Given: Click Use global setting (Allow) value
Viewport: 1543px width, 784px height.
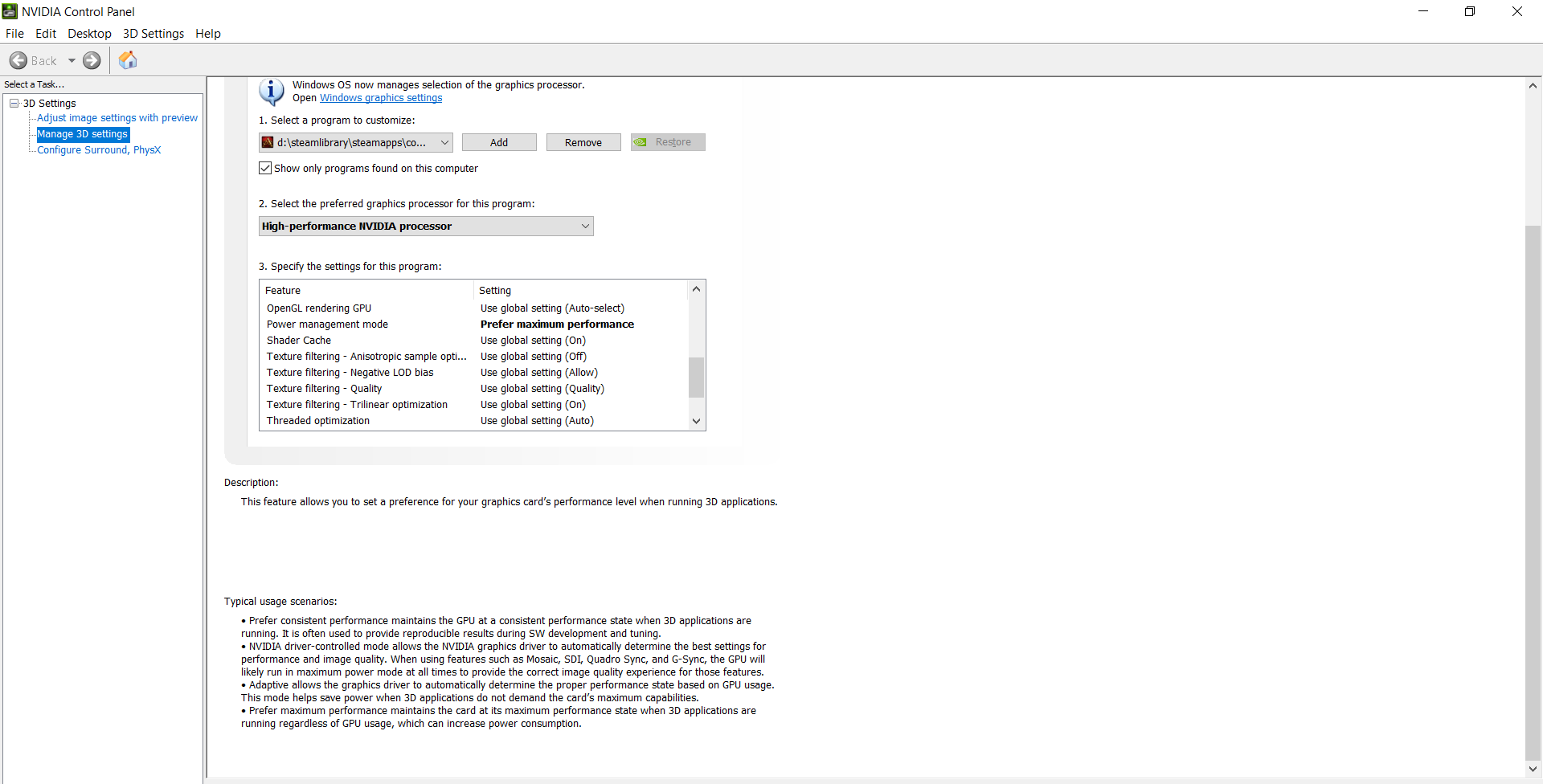Looking at the screenshot, I should tap(539, 373).
